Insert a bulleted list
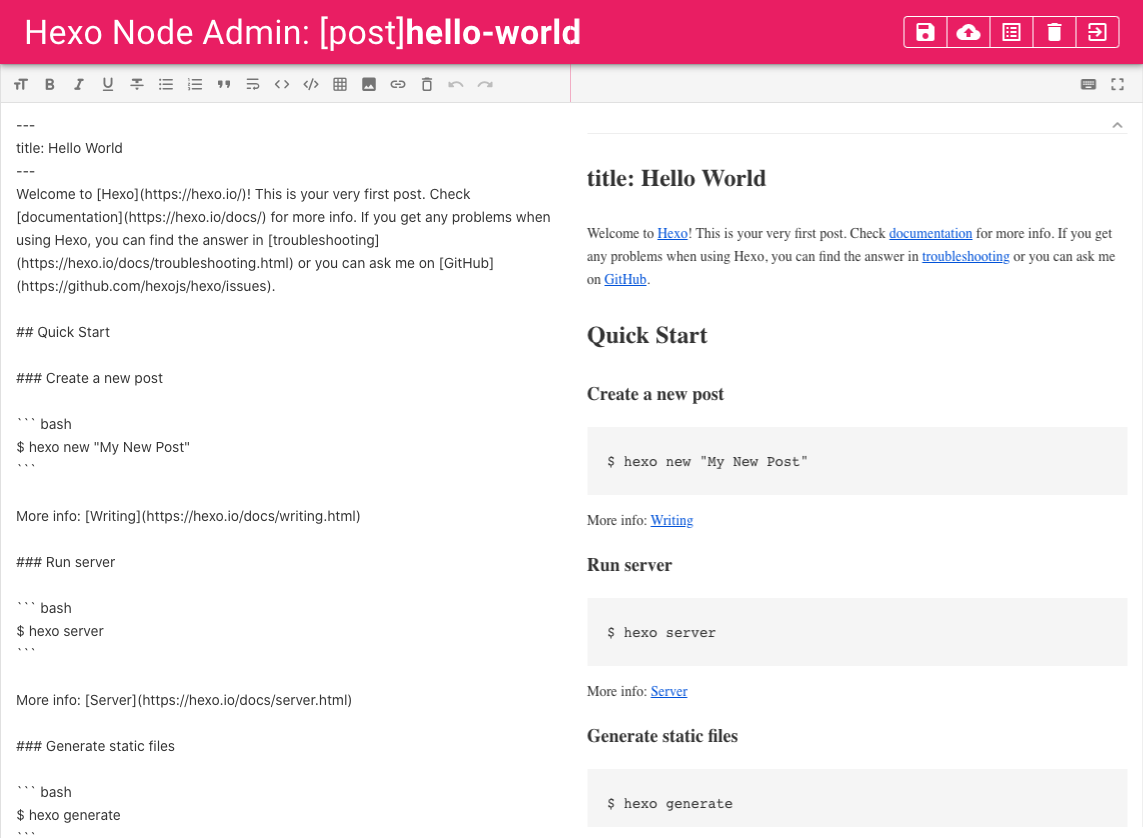This screenshot has width=1143, height=838. pyautogui.click(x=166, y=85)
